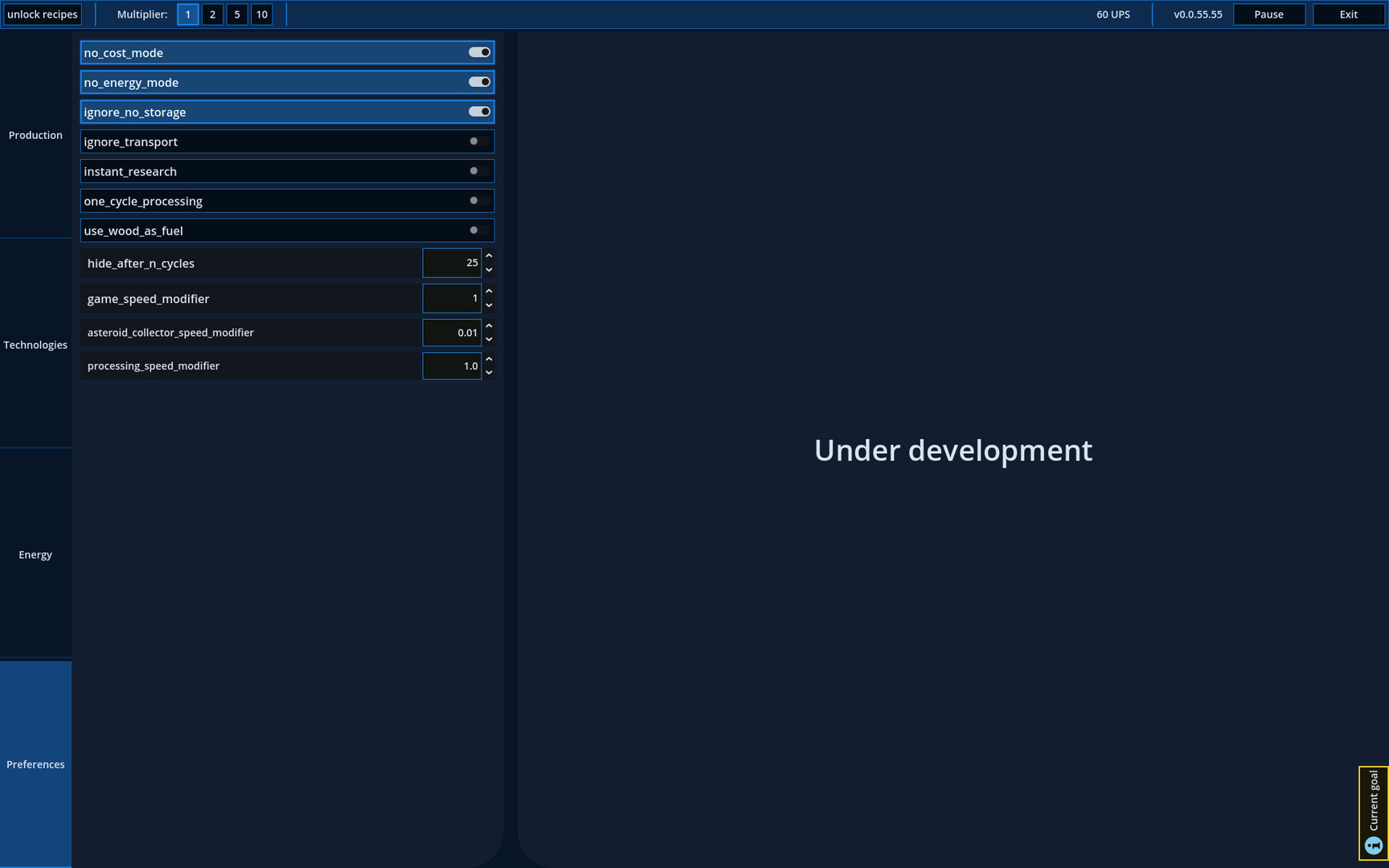Pause the game

[x=1268, y=14]
